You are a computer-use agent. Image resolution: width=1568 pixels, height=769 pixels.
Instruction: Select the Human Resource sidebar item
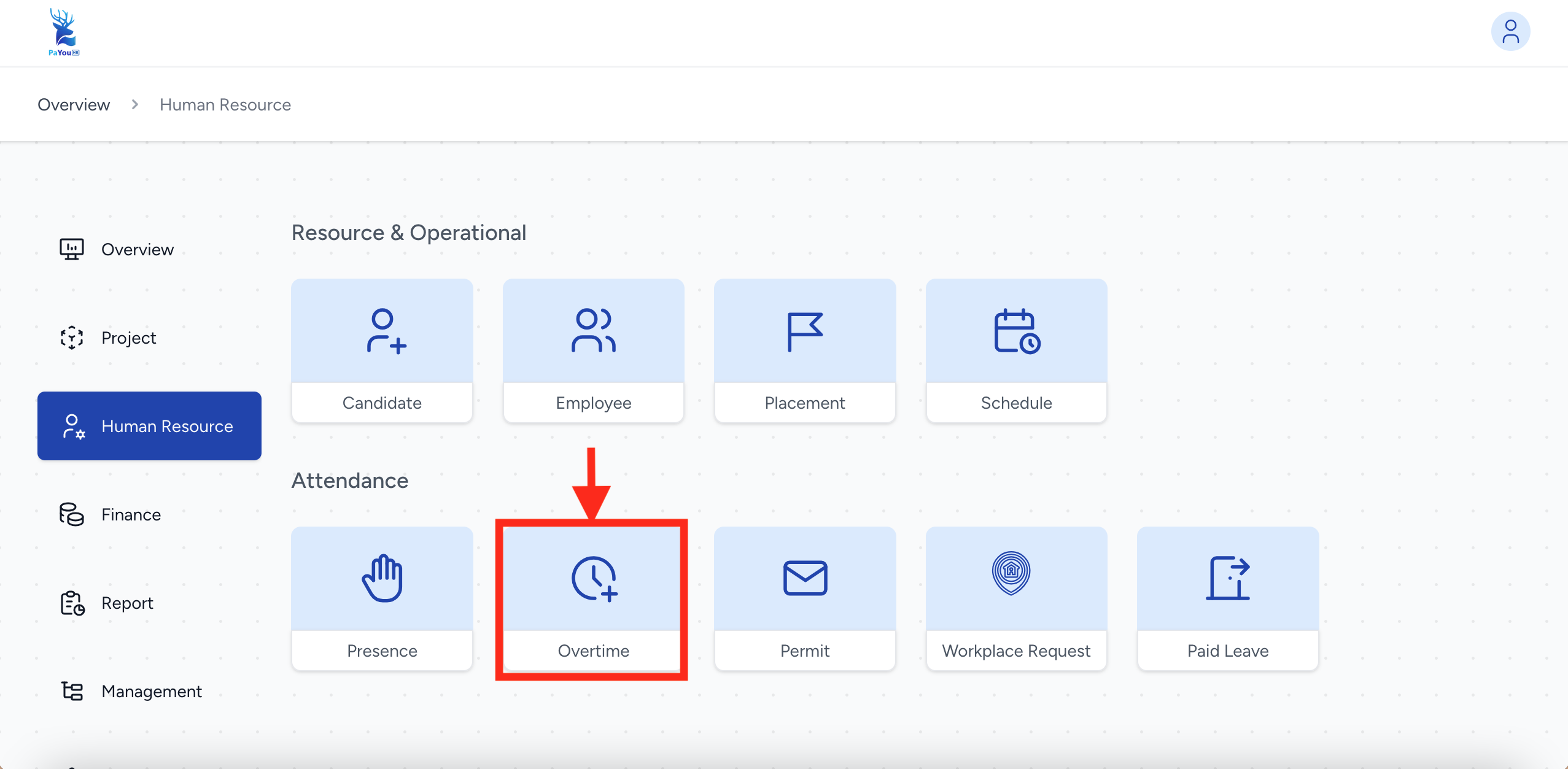pyautogui.click(x=149, y=426)
